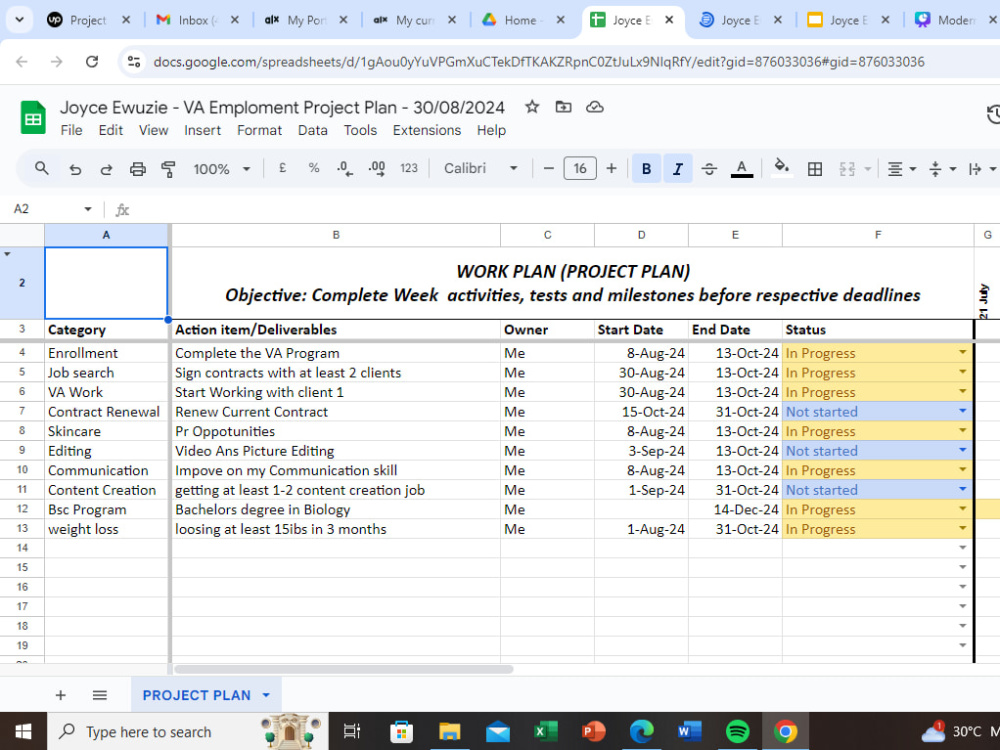The height and width of the screenshot is (750, 1000).
Task: Click the taskbar search box
Action: pyautogui.click(x=188, y=732)
